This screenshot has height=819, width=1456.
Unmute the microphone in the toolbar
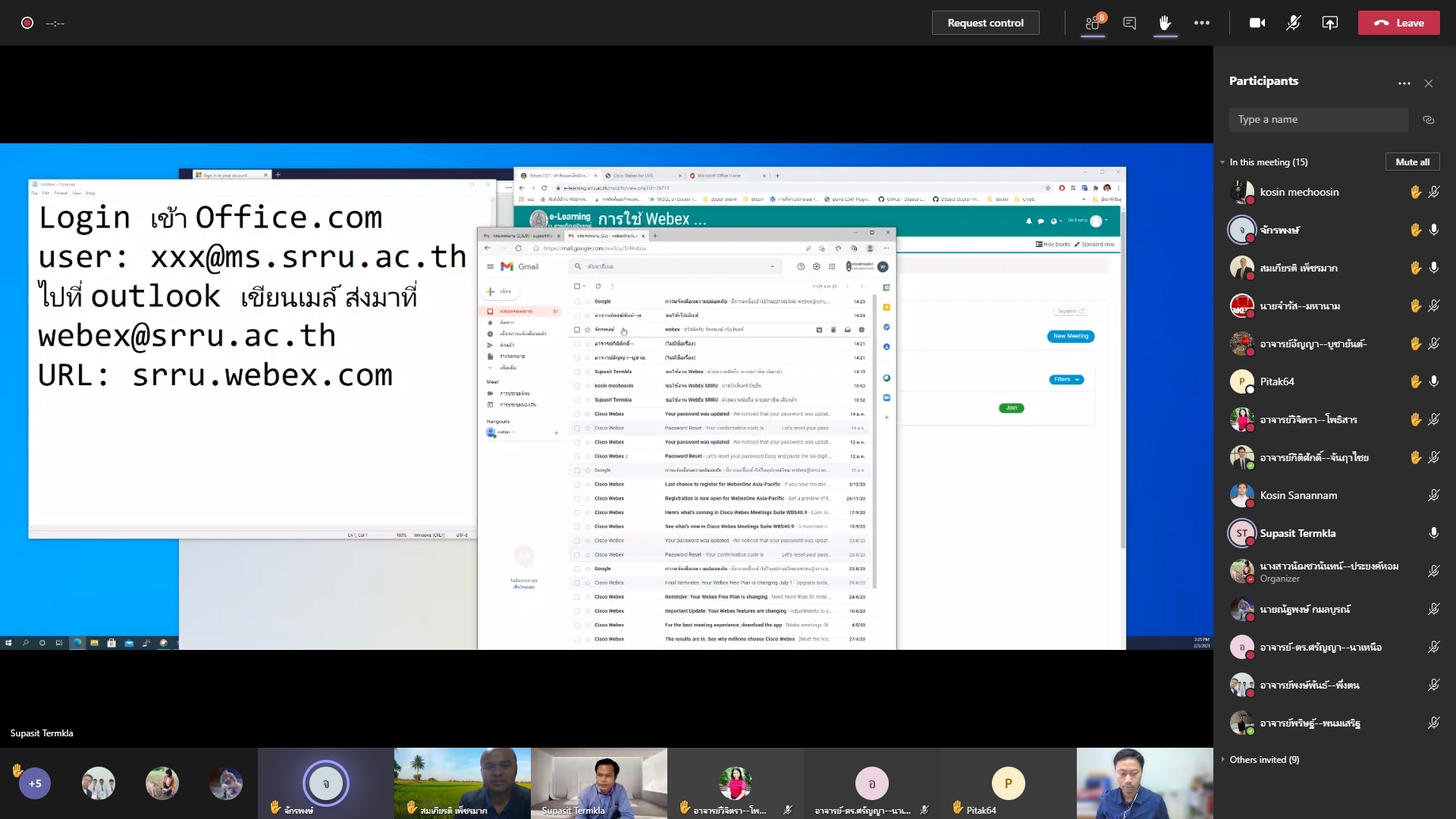(1293, 23)
